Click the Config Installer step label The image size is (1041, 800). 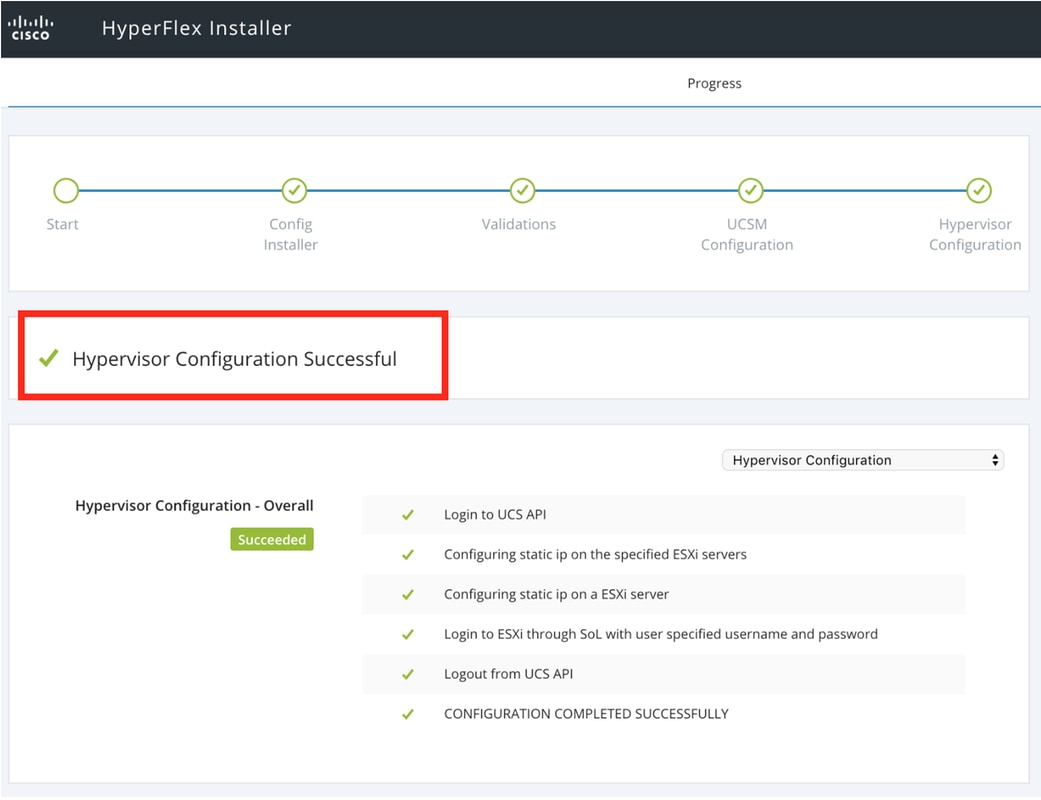(291, 234)
